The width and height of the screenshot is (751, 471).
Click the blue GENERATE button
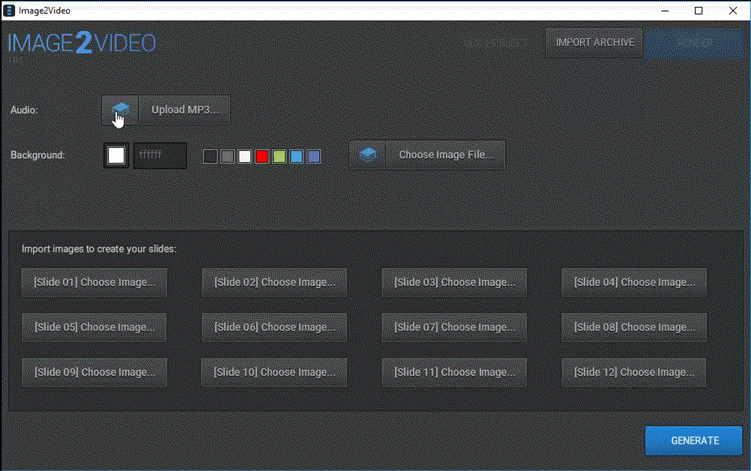click(x=694, y=440)
